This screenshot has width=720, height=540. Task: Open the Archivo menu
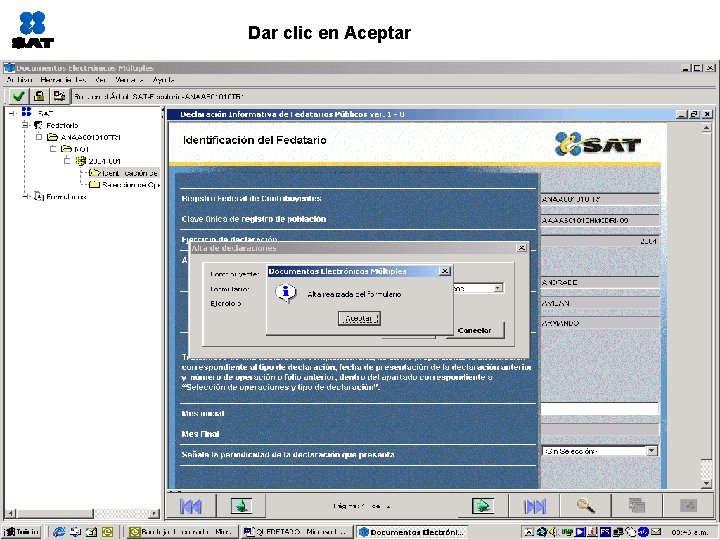click(20, 80)
